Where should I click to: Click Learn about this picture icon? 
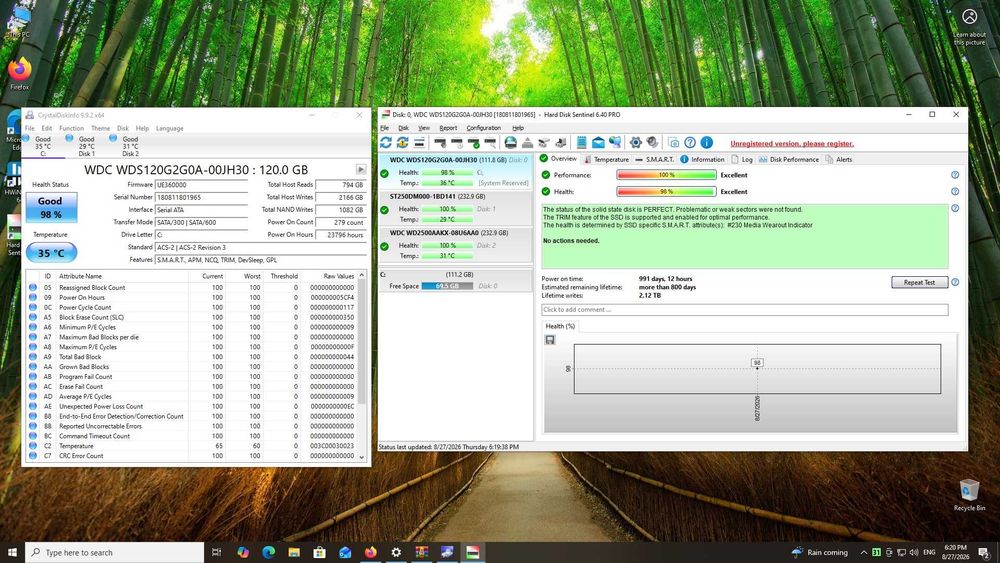point(969,27)
